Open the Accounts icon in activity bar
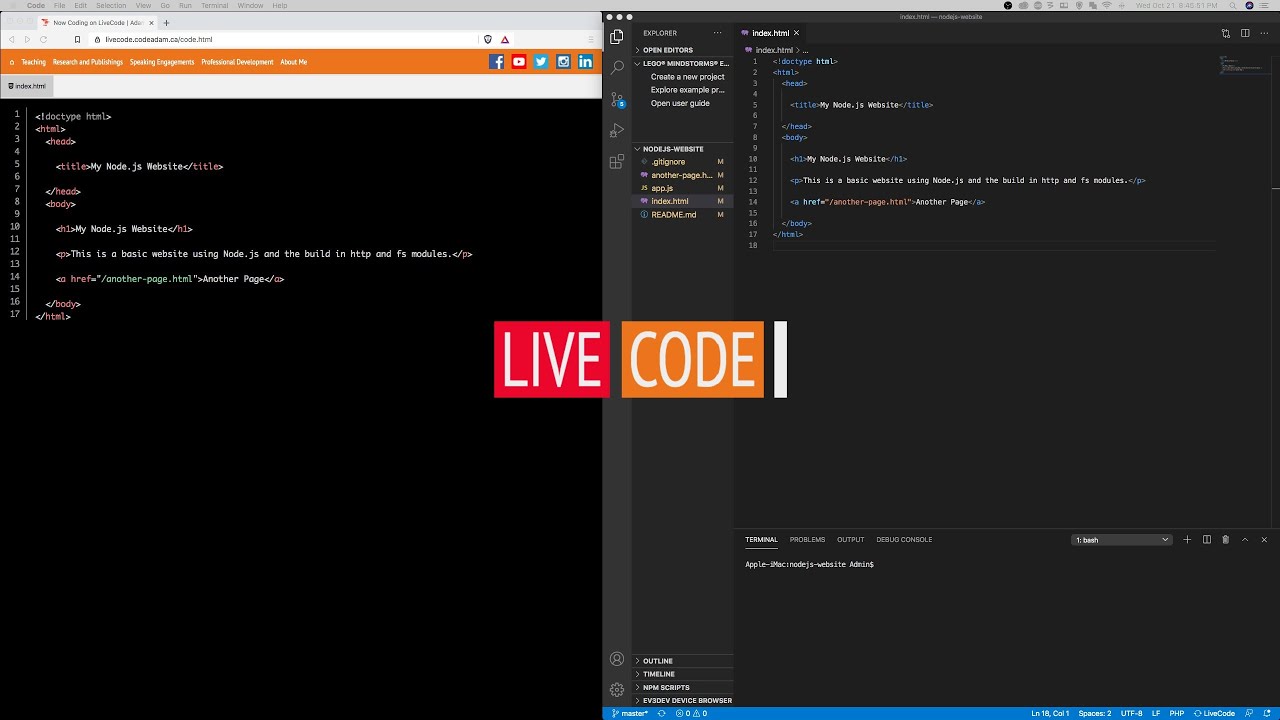The width and height of the screenshot is (1280, 720). [617, 659]
